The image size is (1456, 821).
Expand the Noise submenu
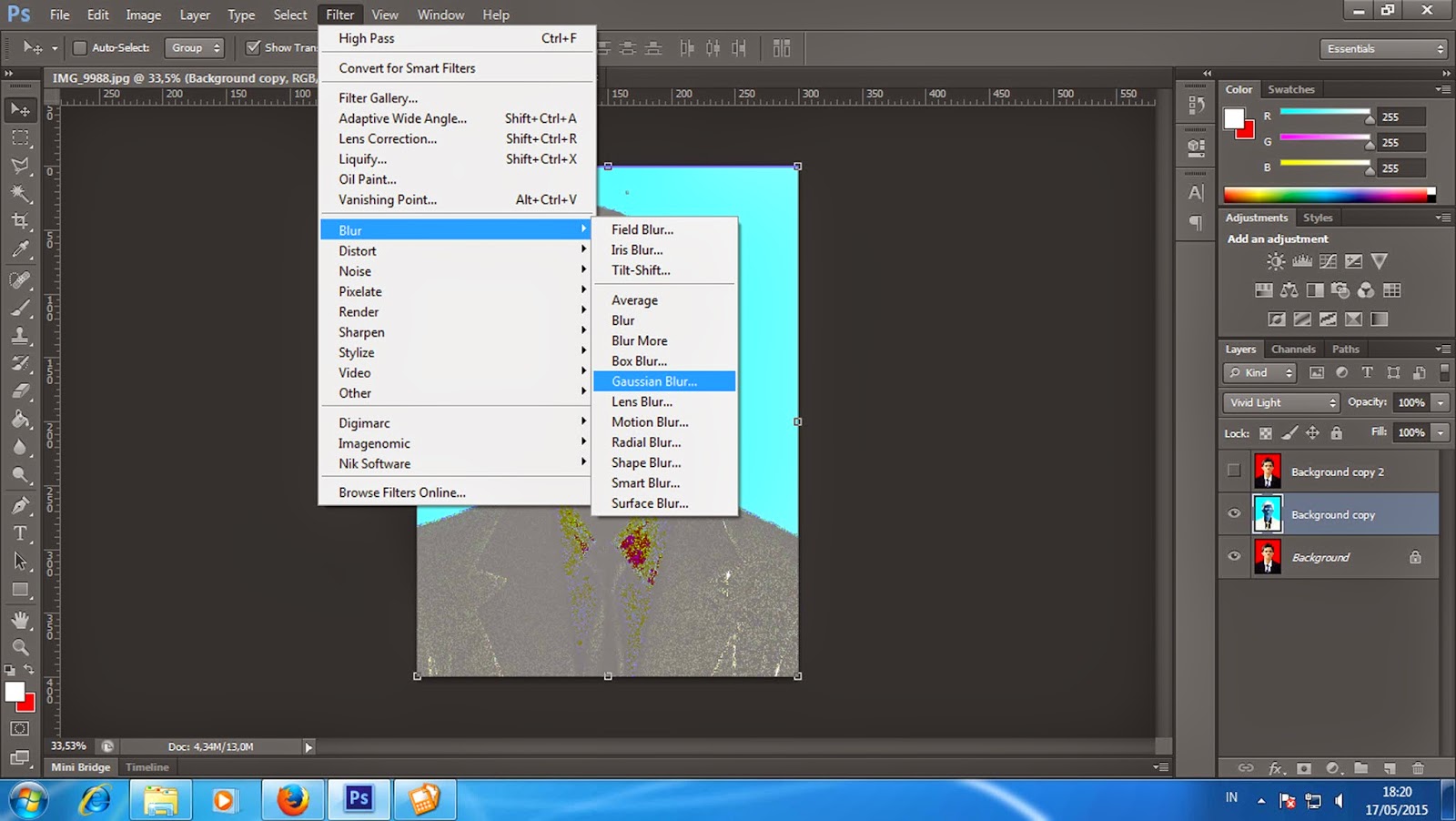tap(456, 271)
